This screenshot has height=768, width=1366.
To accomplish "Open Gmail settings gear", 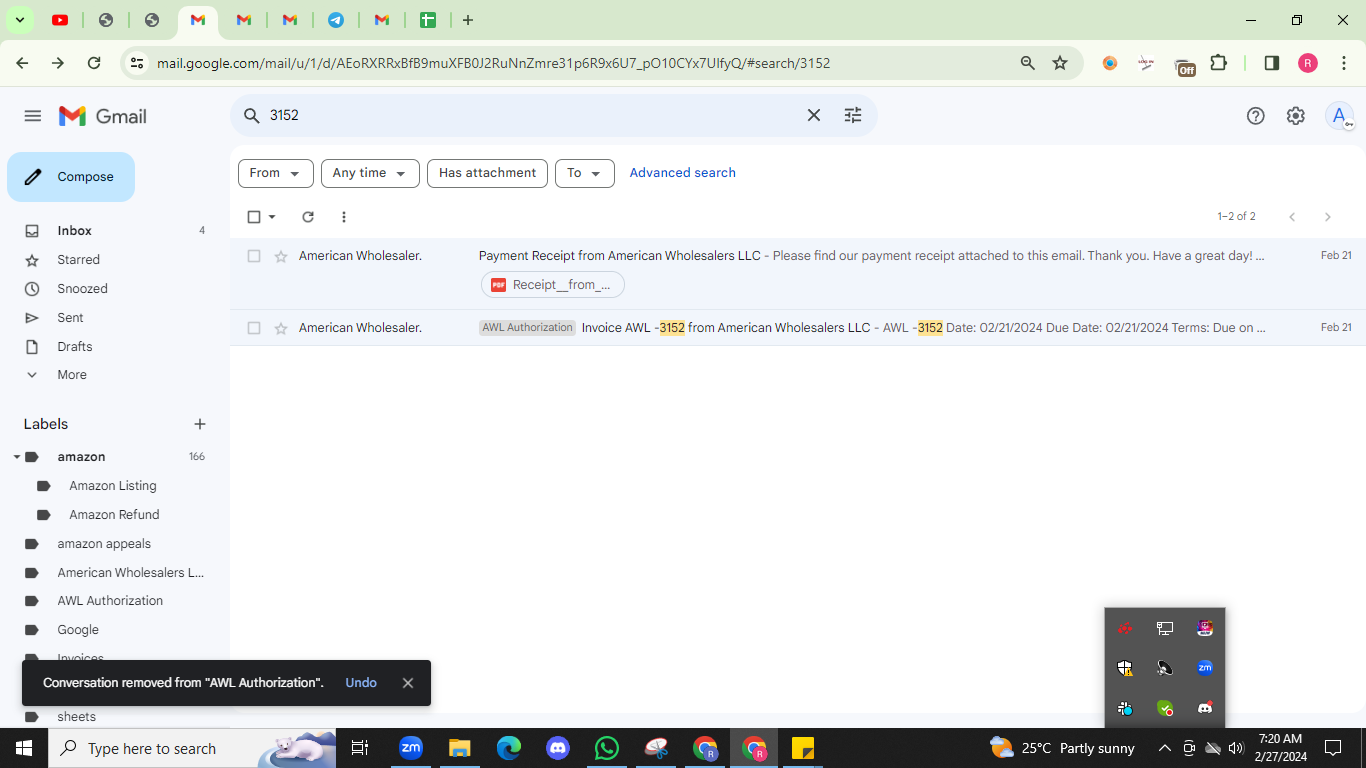I will coord(1296,116).
